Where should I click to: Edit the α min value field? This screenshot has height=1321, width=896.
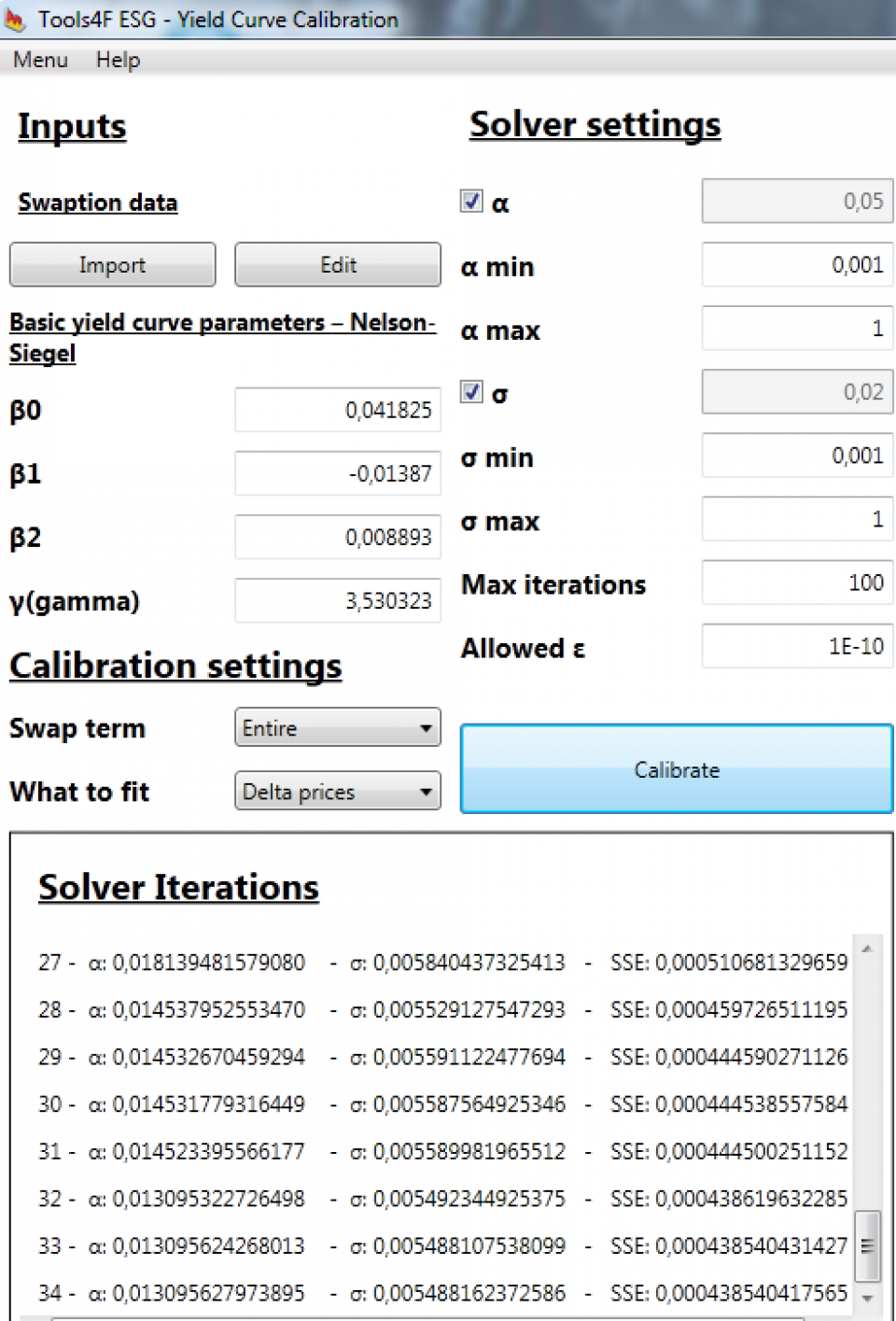click(796, 265)
